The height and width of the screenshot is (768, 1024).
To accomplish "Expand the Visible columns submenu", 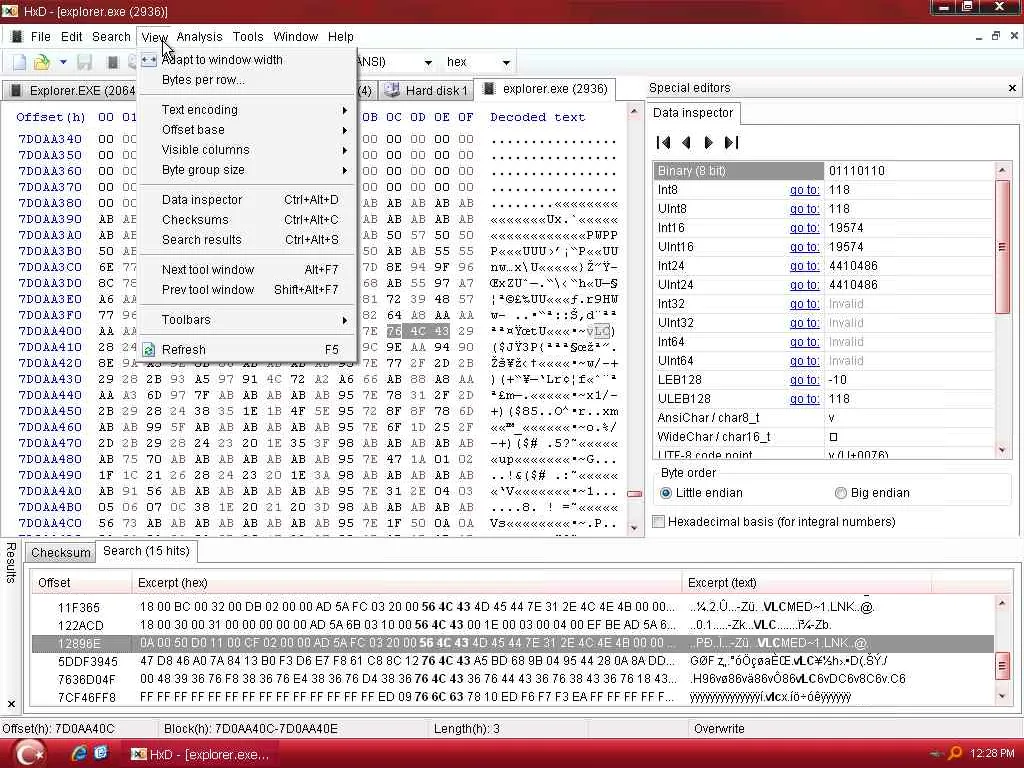I will coord(248,150).
